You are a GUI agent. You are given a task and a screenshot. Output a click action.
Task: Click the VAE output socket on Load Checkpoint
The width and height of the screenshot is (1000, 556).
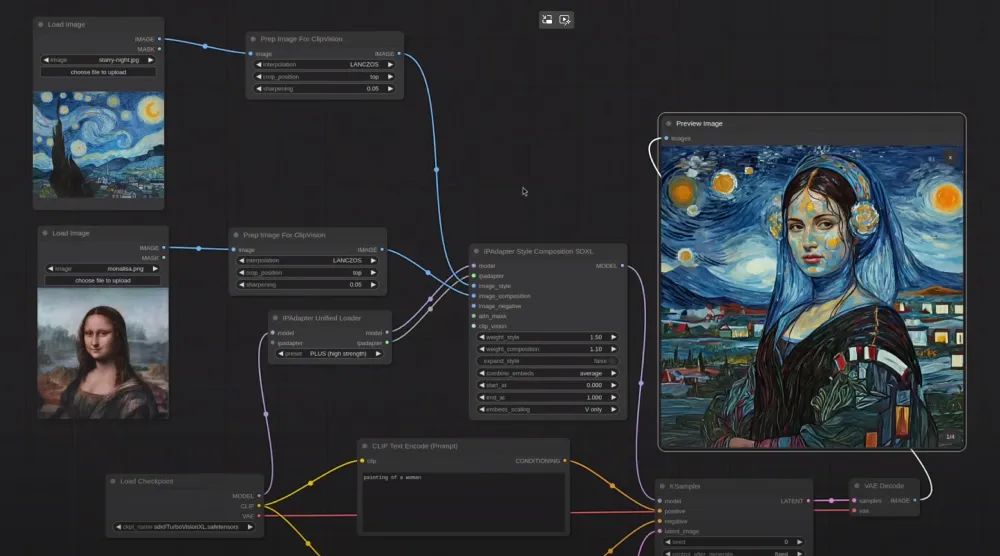(259, 516)
